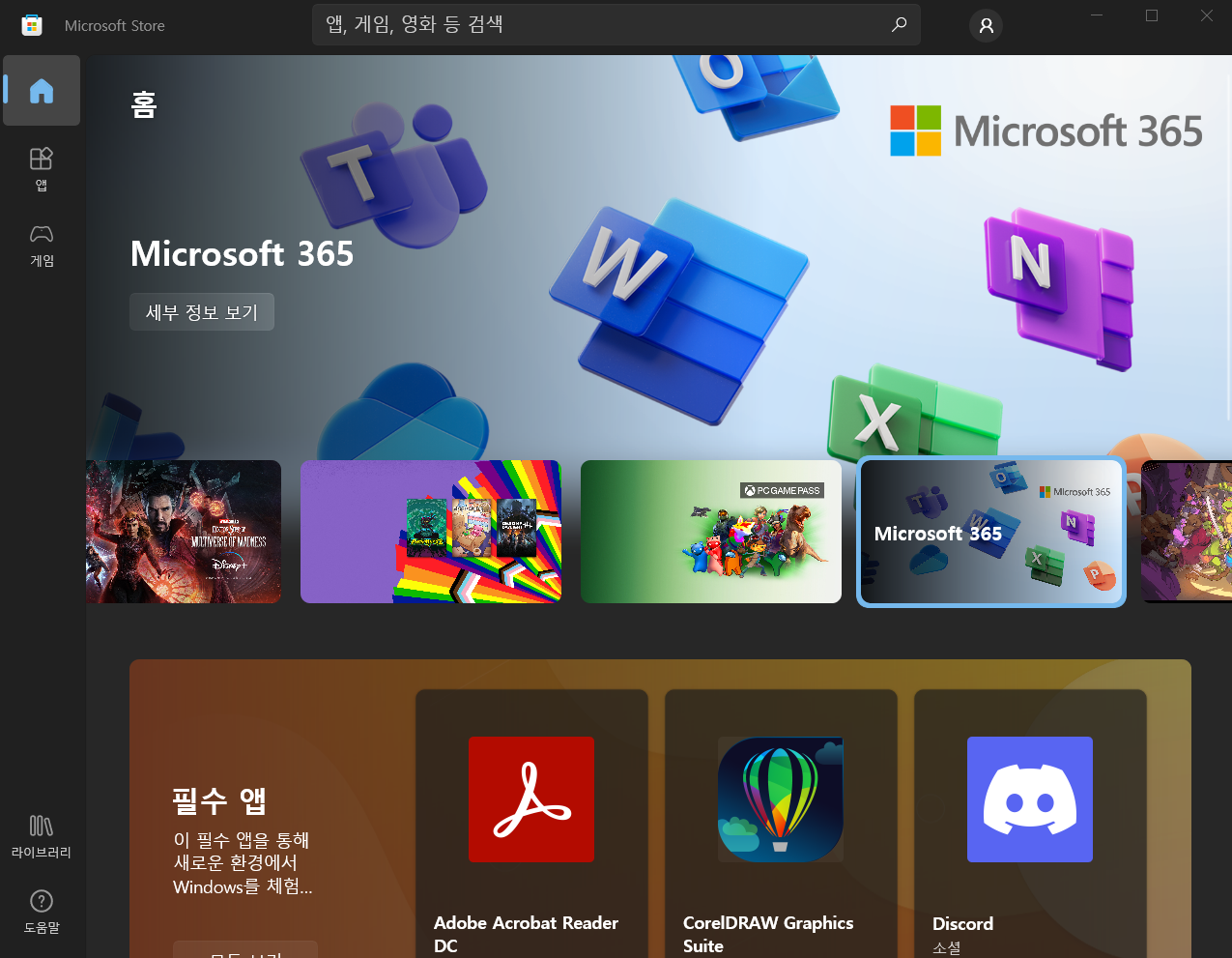This screenshot has width=1232, height=958.
Task: Open the CorelDRAW Graphics Suite balloon icon
Action: pos(781,799)
